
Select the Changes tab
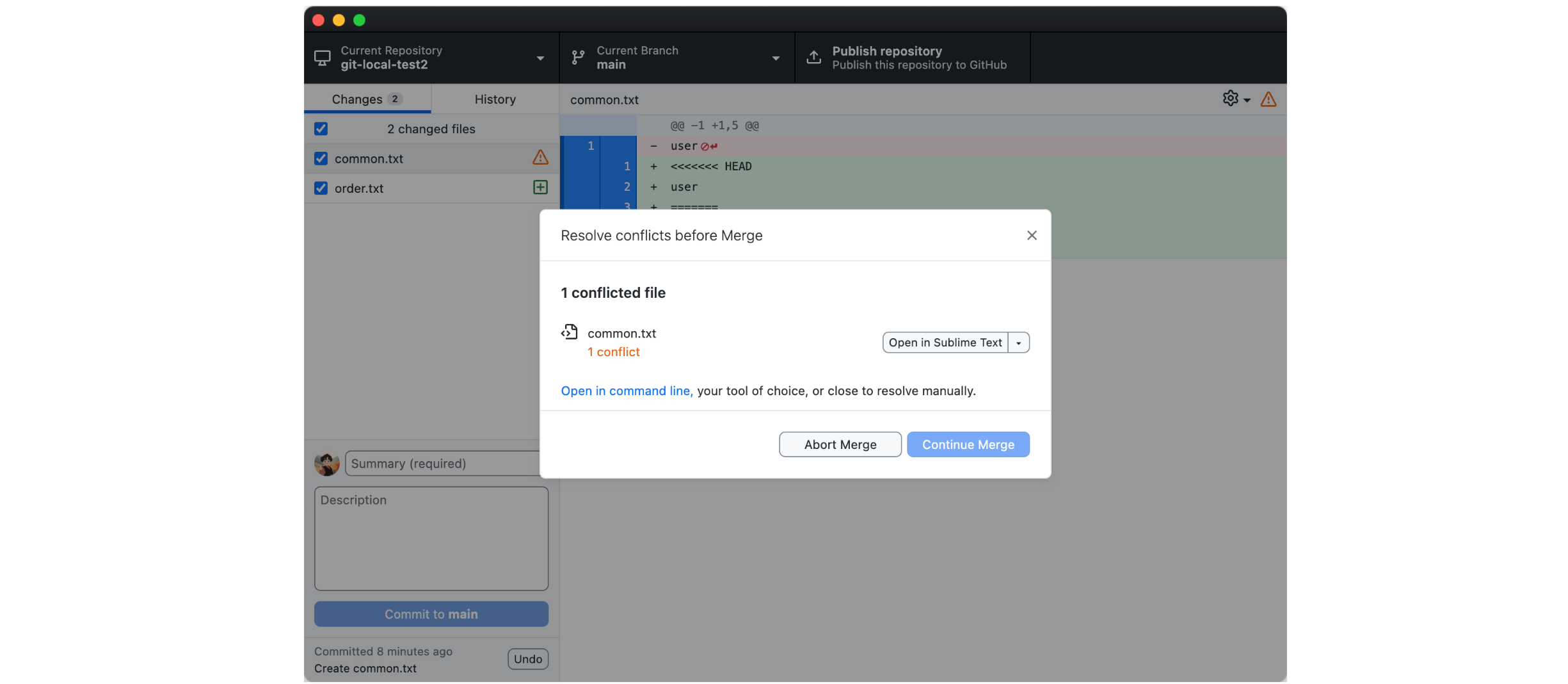click(367, 99)
